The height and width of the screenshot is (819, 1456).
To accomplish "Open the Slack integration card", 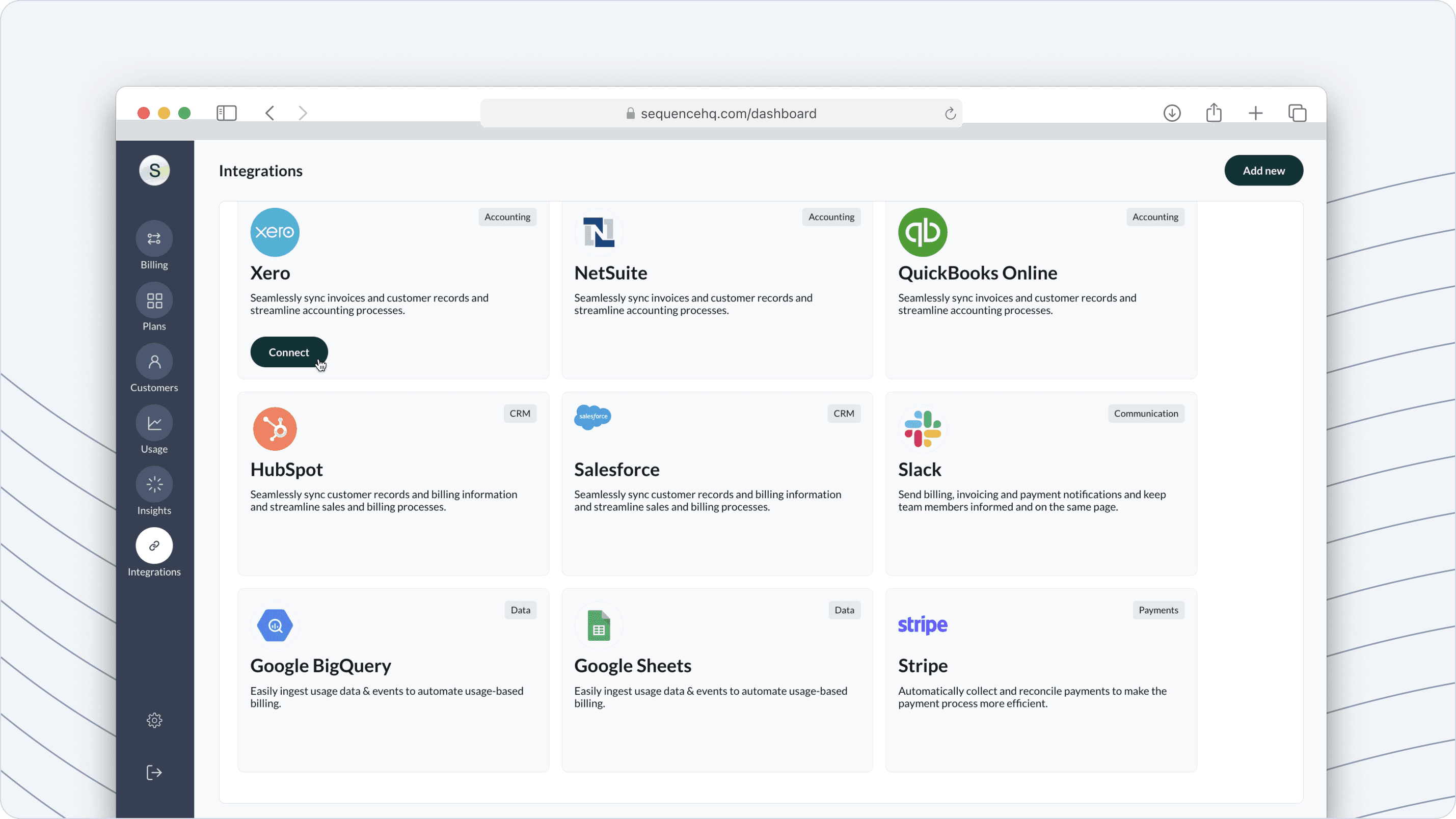I will (1041, 484).
